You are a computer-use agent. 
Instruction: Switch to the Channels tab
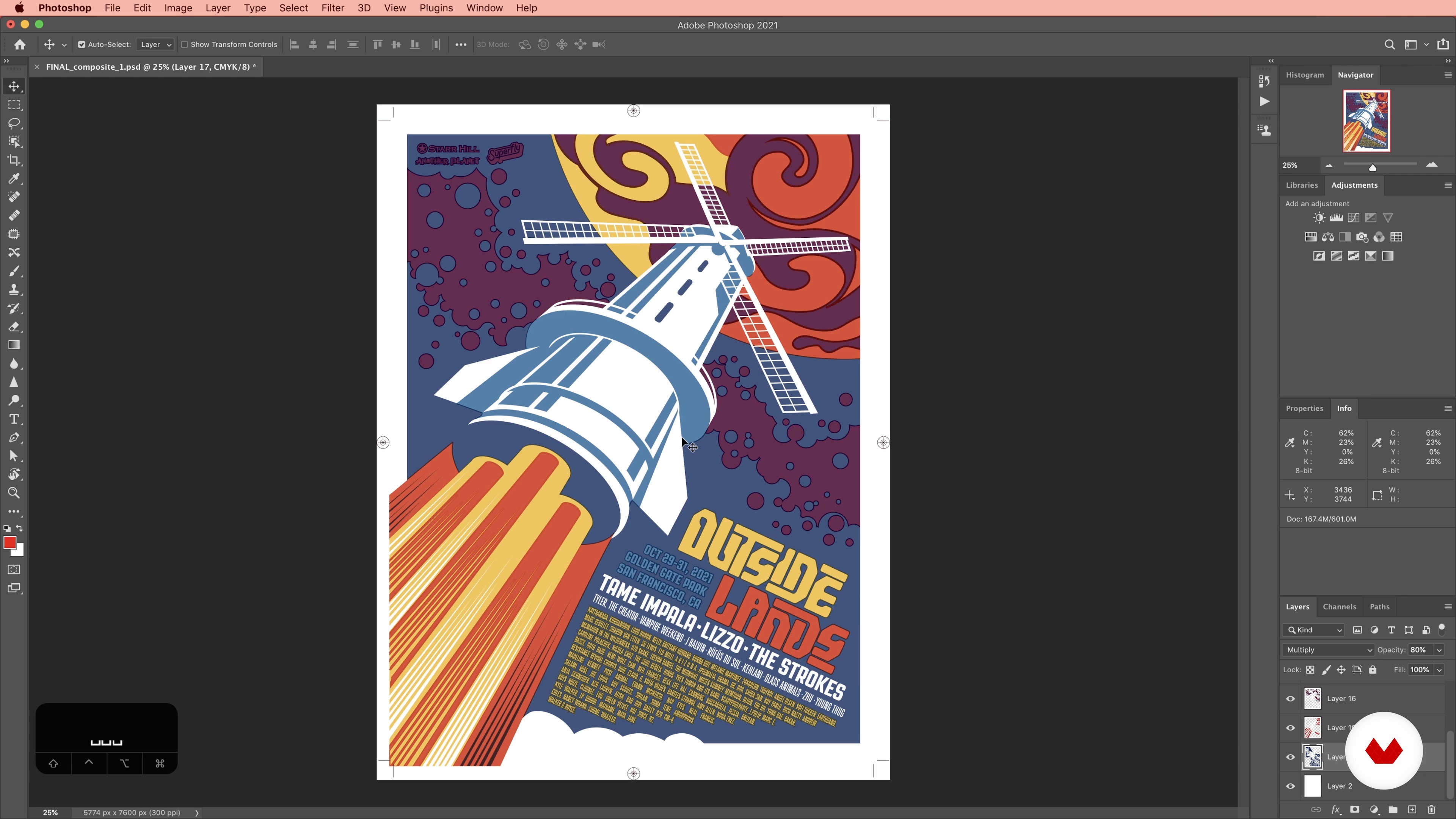(x=1339, y=607)
